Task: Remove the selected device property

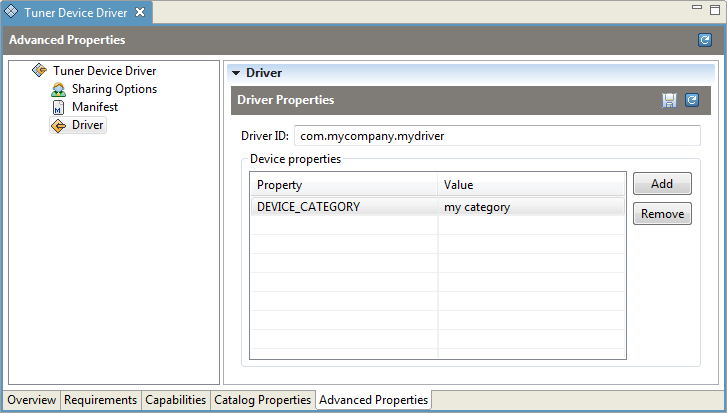Action: pos(662,214)
